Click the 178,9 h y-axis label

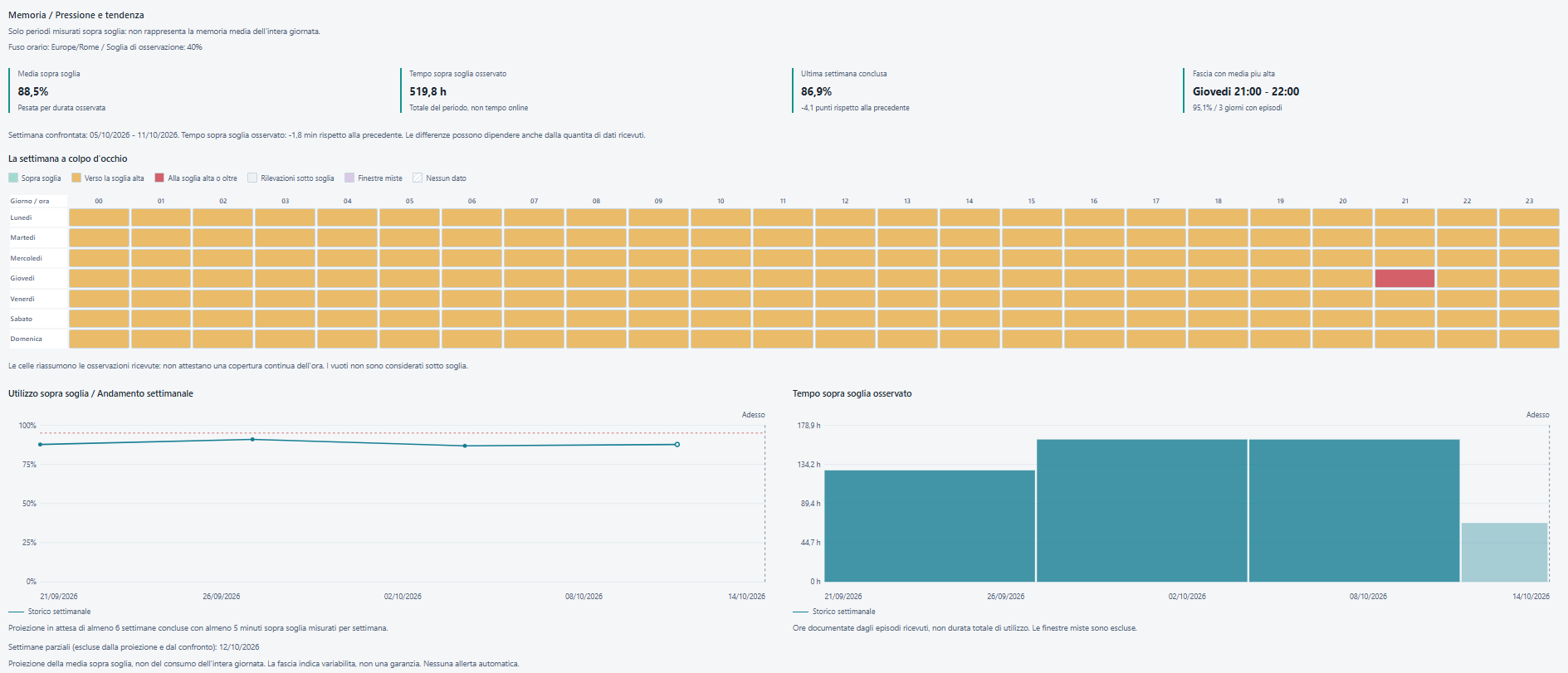pos(808,426)
